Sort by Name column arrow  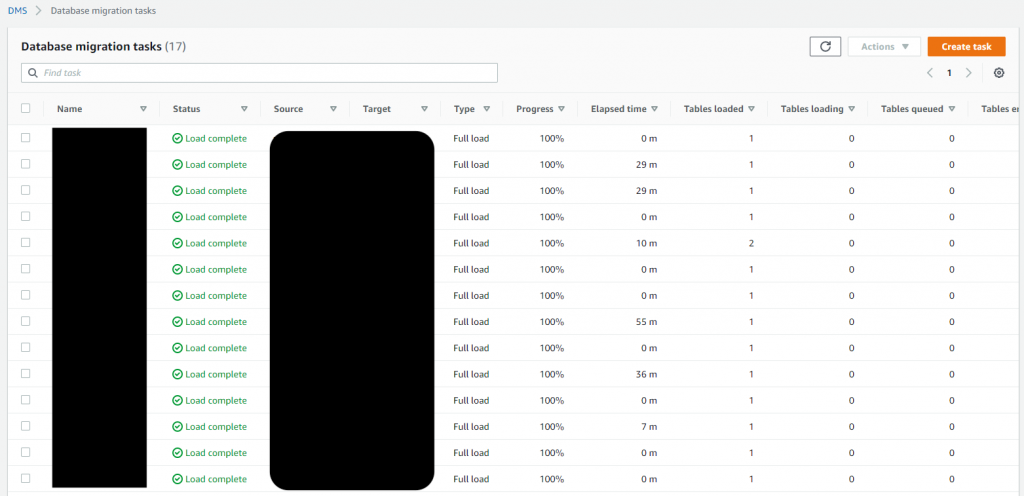(144, 109)
